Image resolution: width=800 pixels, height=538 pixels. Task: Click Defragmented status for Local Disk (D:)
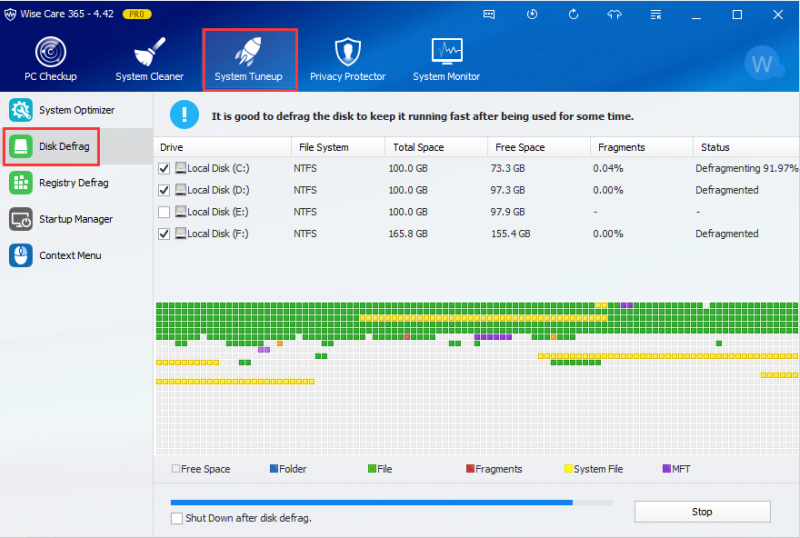pyautogui.click(x=727, y=190)
